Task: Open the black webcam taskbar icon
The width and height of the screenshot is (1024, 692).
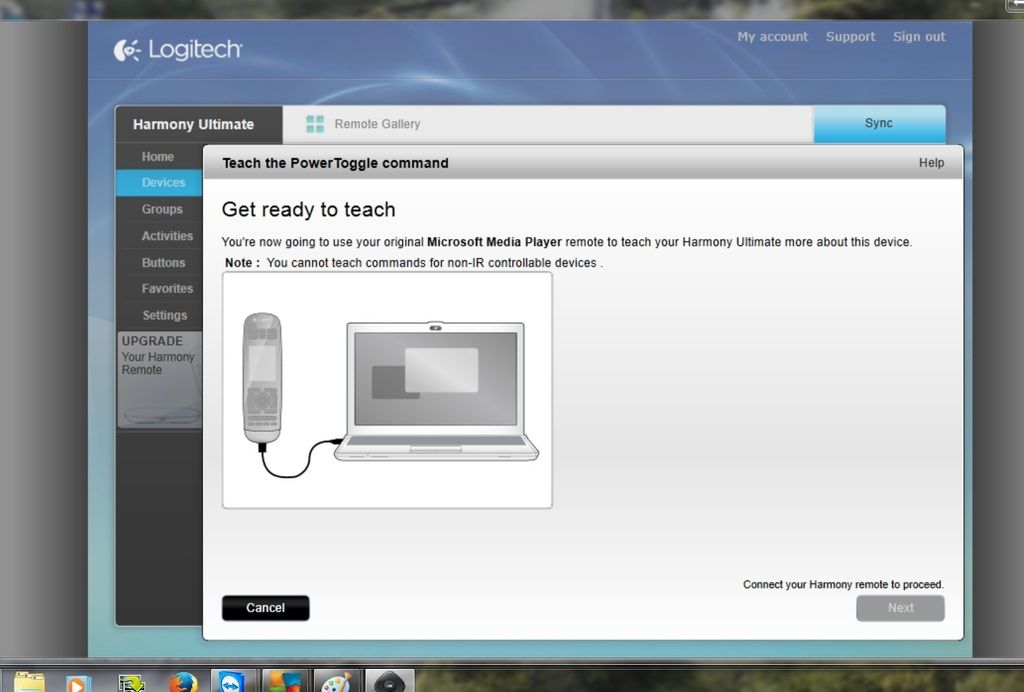Action: pos(389,682)
